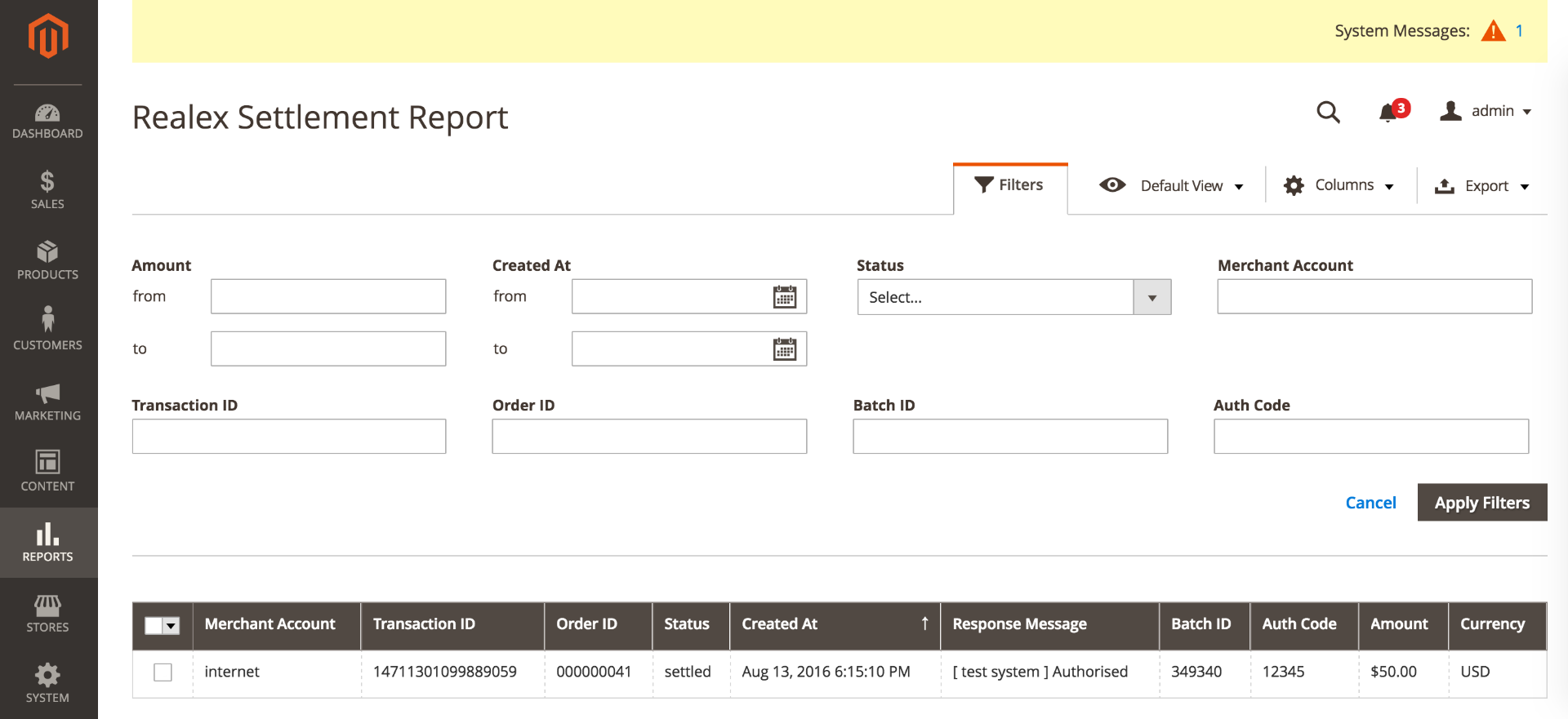Expand the Default View bookmarks dropdown

pos(1172,185)
